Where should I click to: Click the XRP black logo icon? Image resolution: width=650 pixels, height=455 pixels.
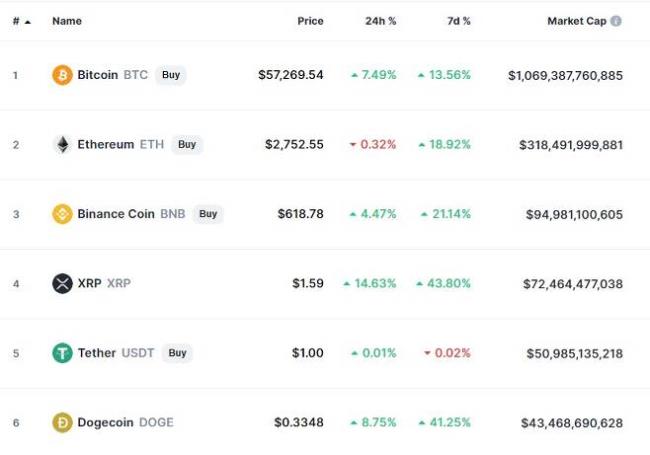point(62,283)
